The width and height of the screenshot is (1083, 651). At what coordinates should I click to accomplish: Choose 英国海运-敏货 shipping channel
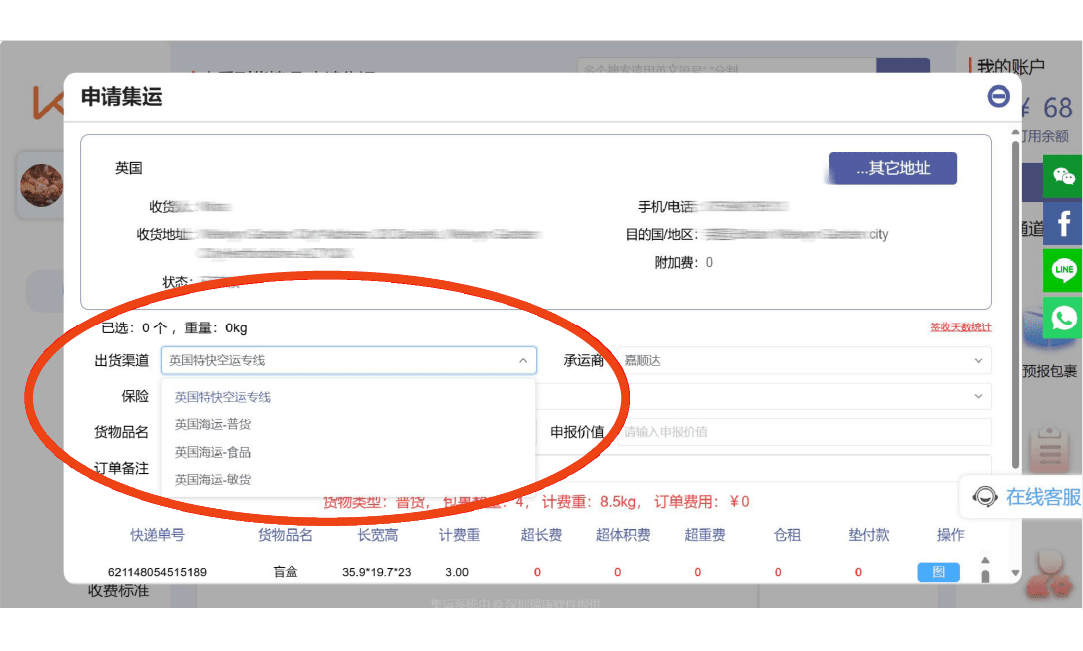click(213, 480)
